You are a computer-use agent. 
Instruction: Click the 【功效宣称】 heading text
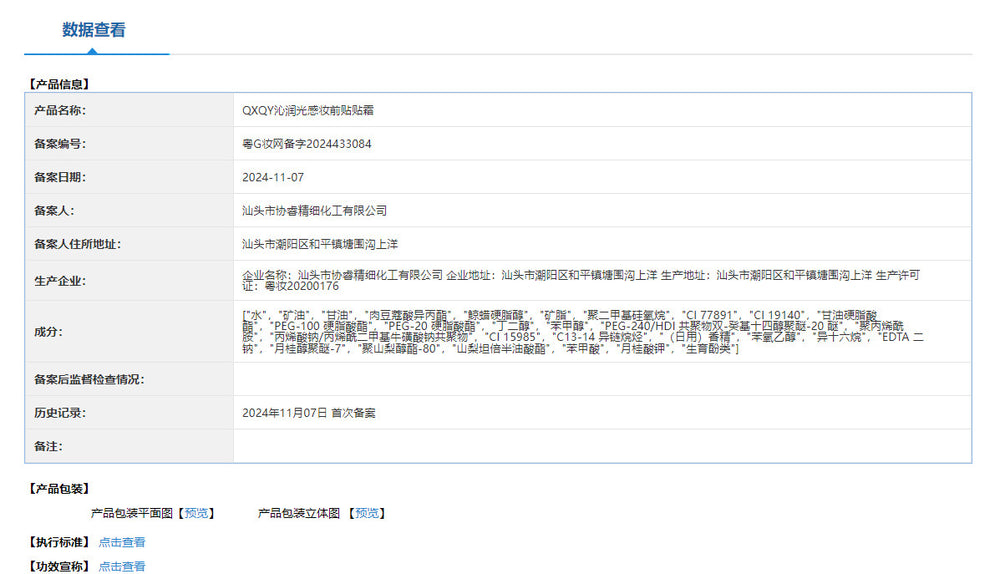click(59, 566)
